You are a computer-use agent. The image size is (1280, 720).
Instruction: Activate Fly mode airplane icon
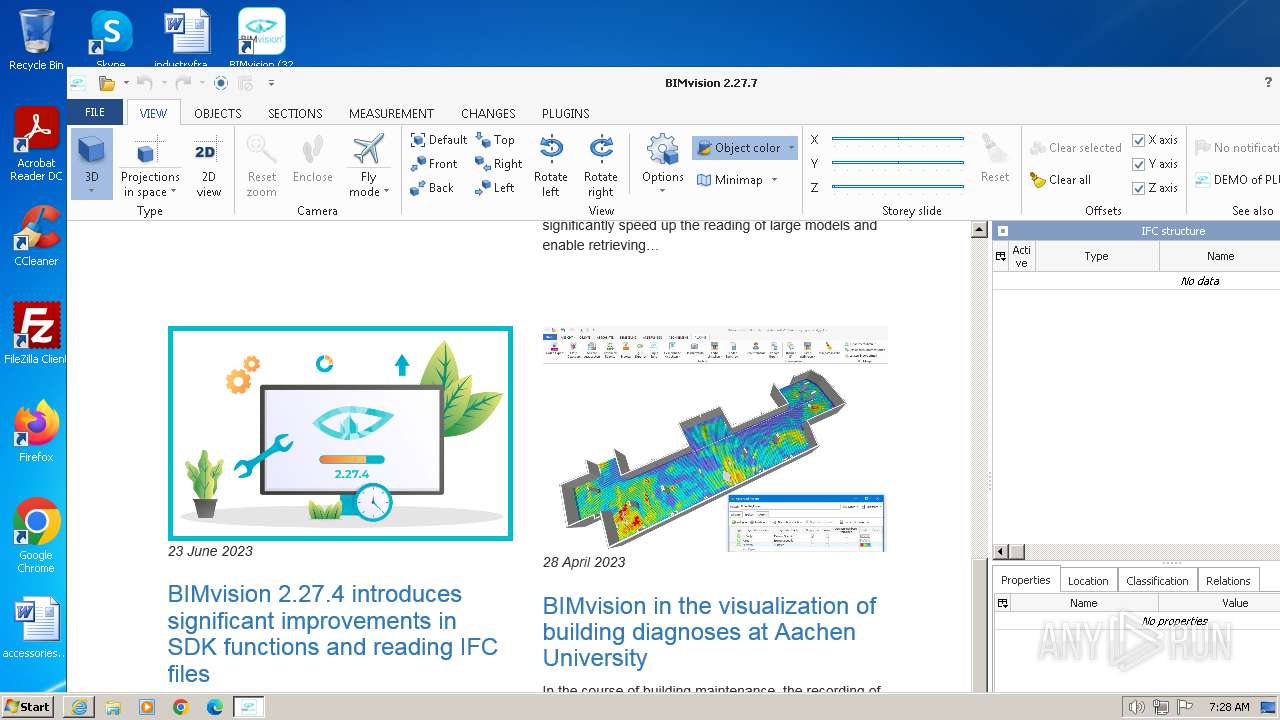pyautogui.click(x=368, y=150)
